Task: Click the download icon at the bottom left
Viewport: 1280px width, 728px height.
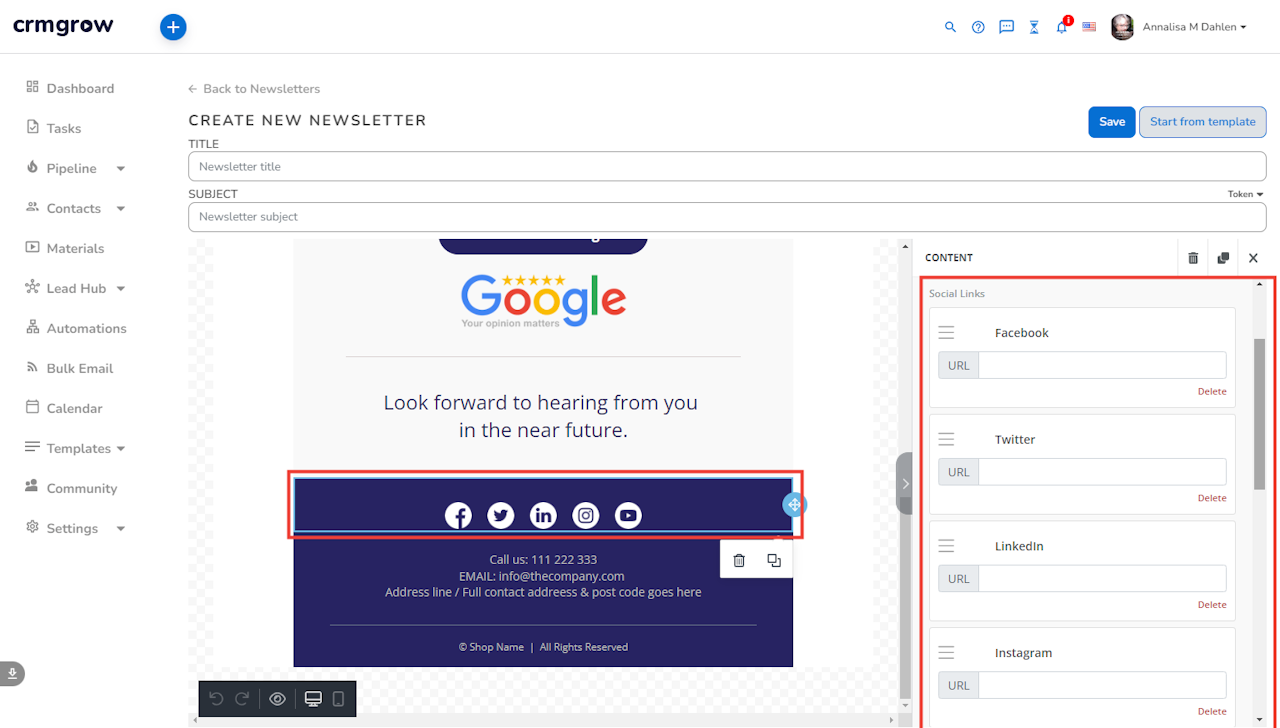Action: (12, 674)
